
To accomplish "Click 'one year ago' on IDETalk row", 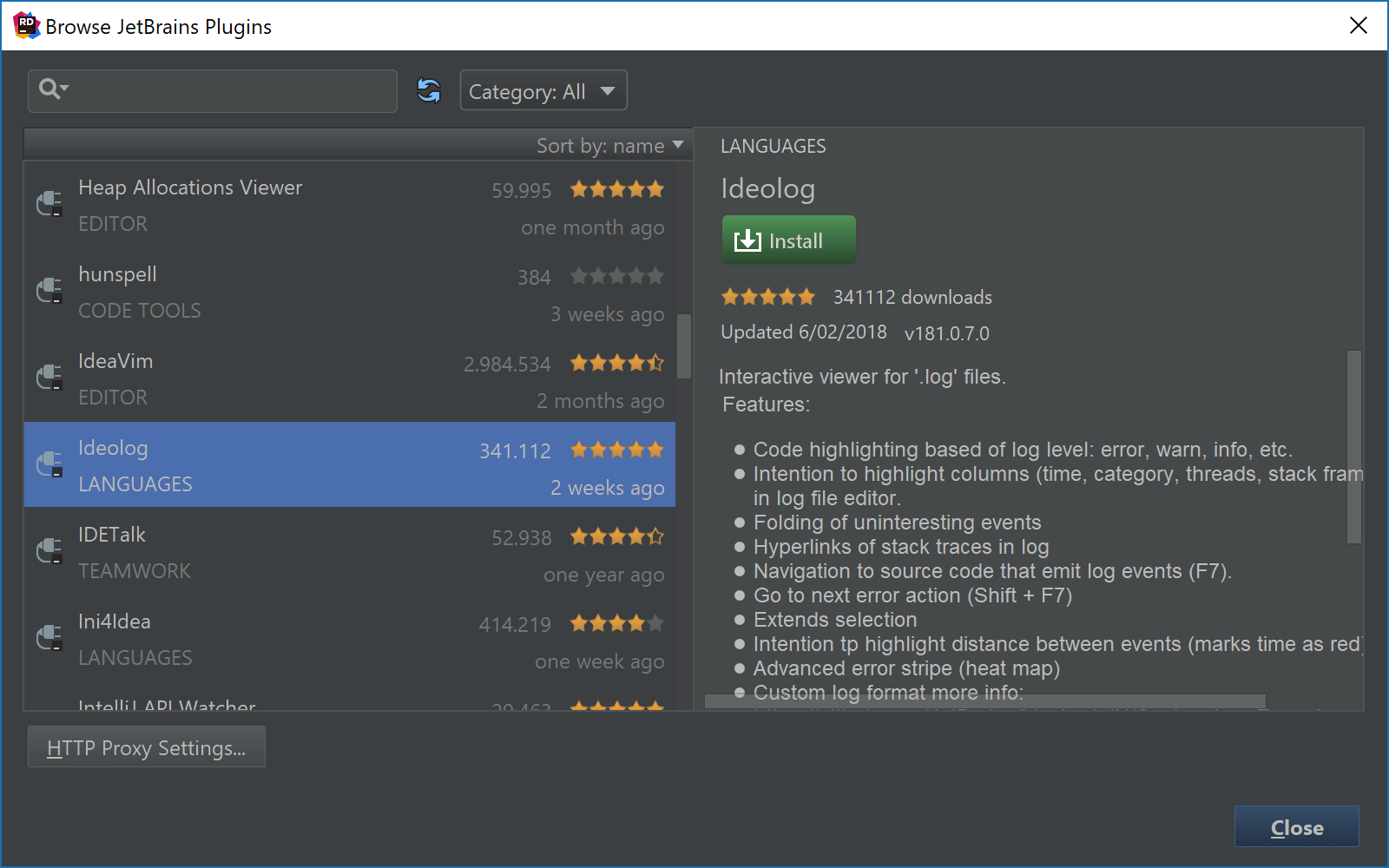I will click(603, 575).
